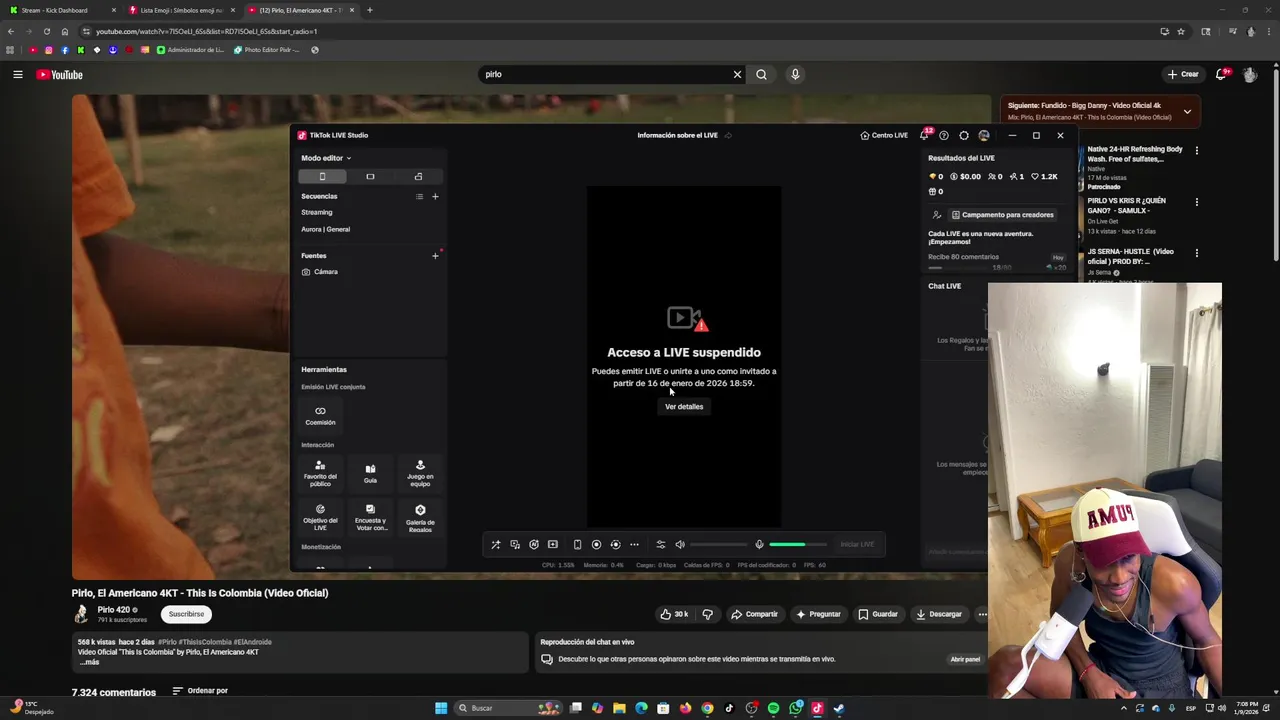Open the Coemisión tool
Screen dimensions: 1280x720
point(320,415)
